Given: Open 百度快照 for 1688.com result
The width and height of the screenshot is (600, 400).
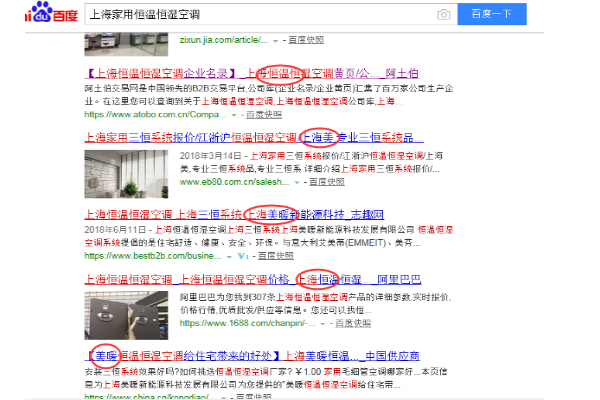Looking at the screenshot, I should click(x=353, y=323).
